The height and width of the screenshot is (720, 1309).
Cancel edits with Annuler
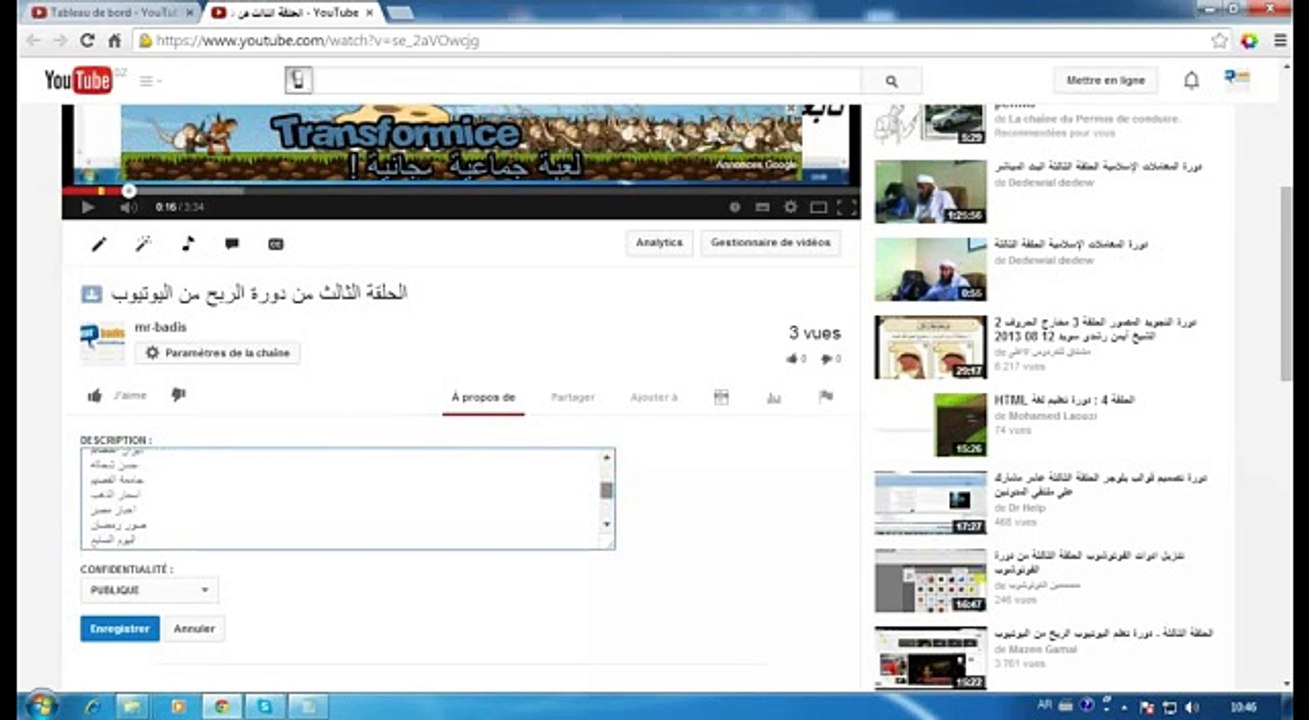click(194, 629)
